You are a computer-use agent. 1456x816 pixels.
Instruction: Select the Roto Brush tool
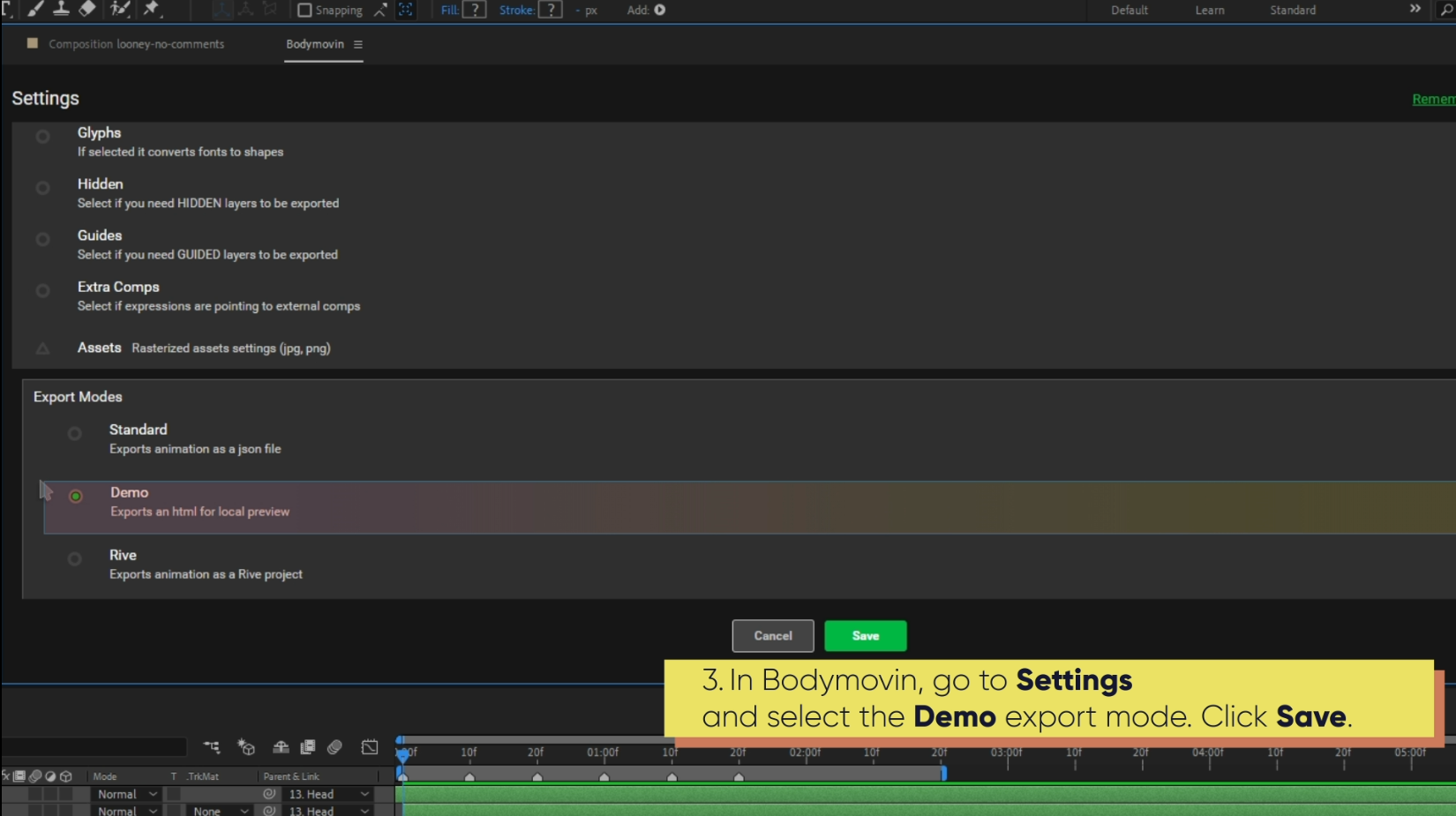[x=120, y=9]
